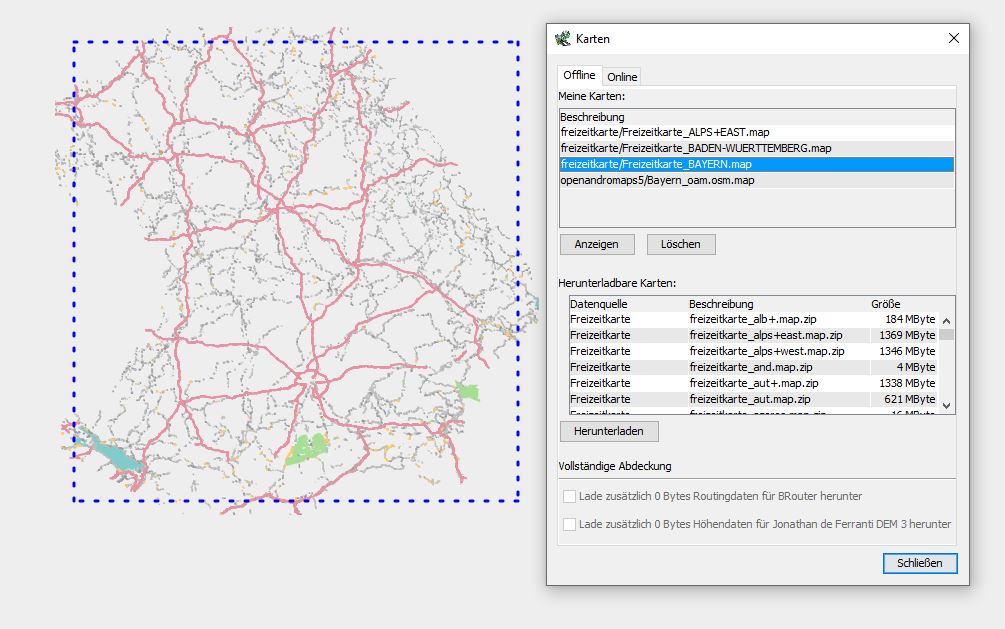Toggle Höhendaten Jonathan de Ferranti checkbox
Viewport: 1005px width, 629px height.
coord(569,524)
